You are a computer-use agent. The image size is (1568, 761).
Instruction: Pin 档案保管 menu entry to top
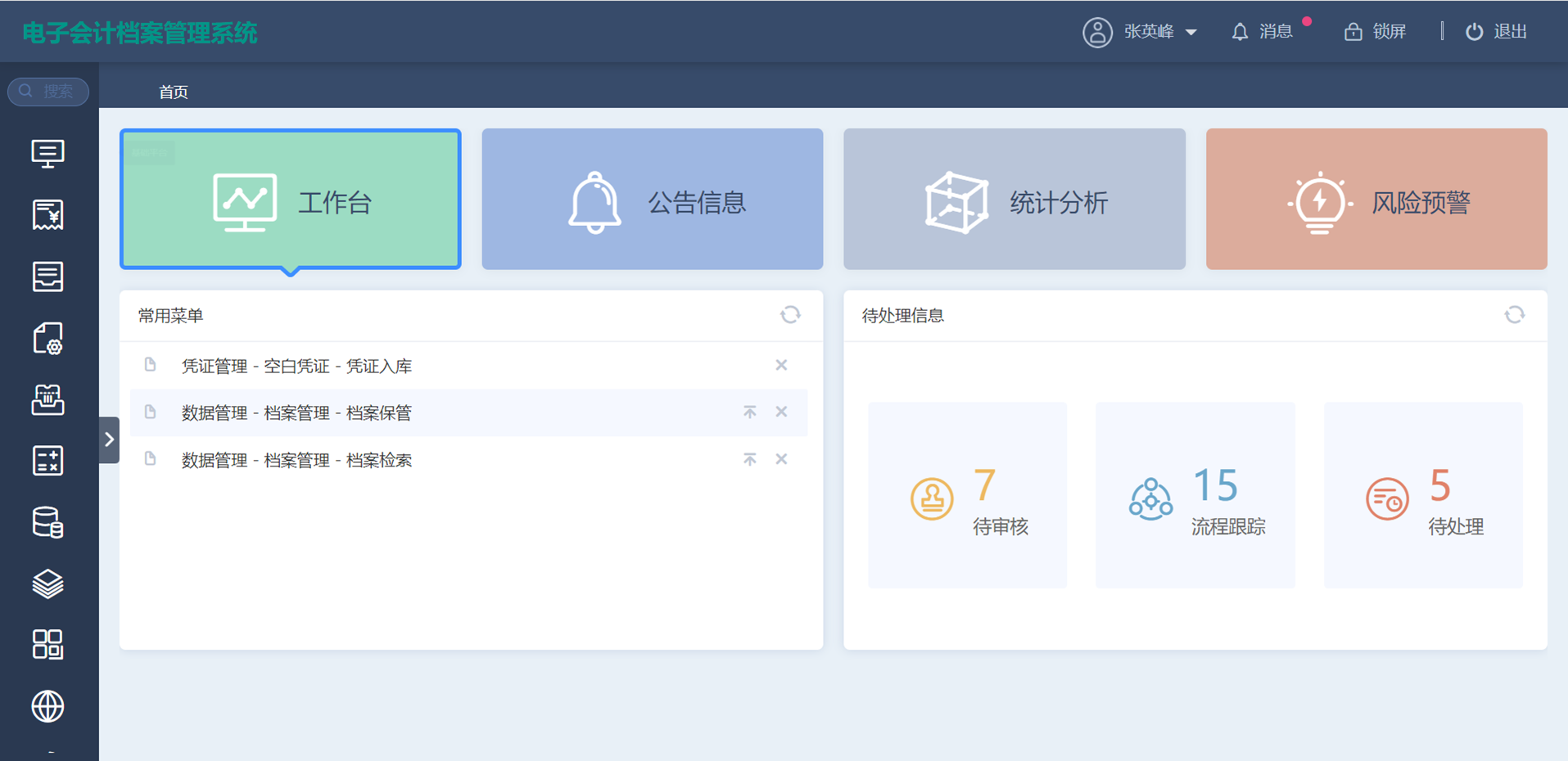point(749,412)
